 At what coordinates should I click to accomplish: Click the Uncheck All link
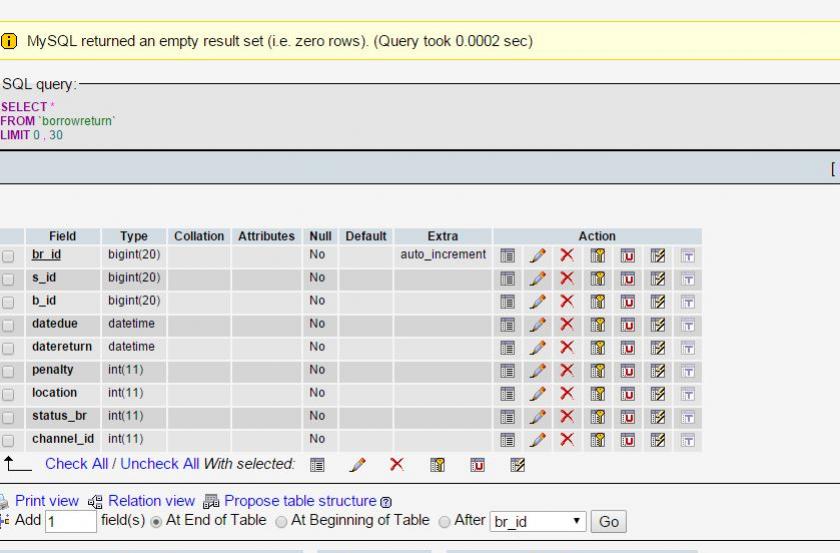point(159,464)
